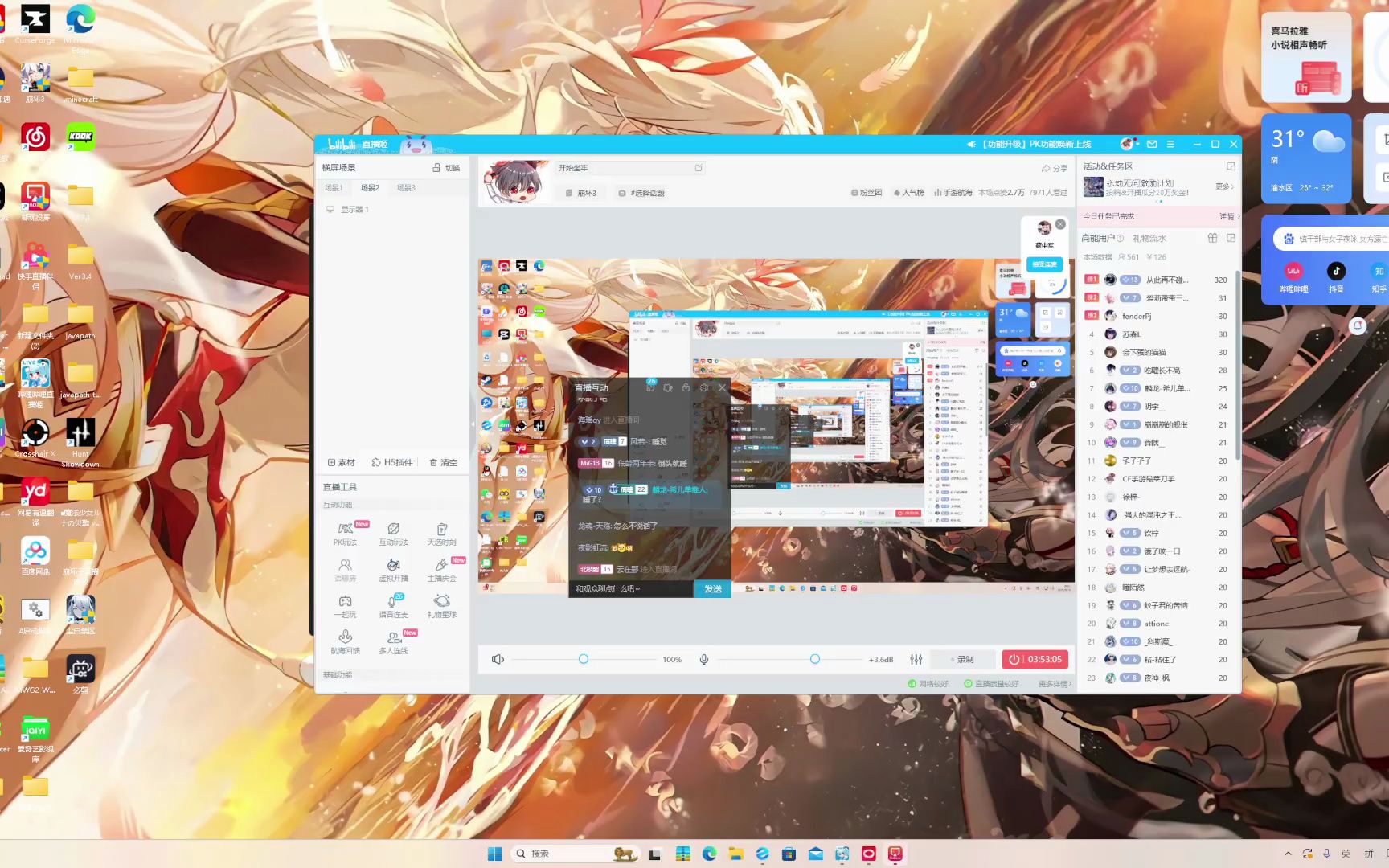
Task: Click the 发送 send button in chat overlay
Action: [x=713, y=589]
